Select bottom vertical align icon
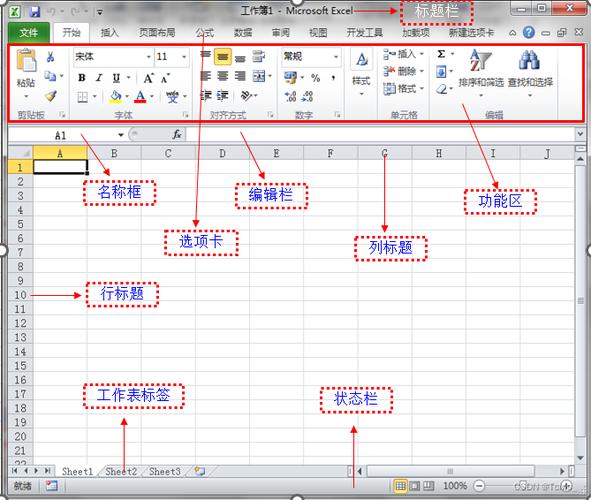Viewport: 591px width, 500px height. [x=240, y=57]
